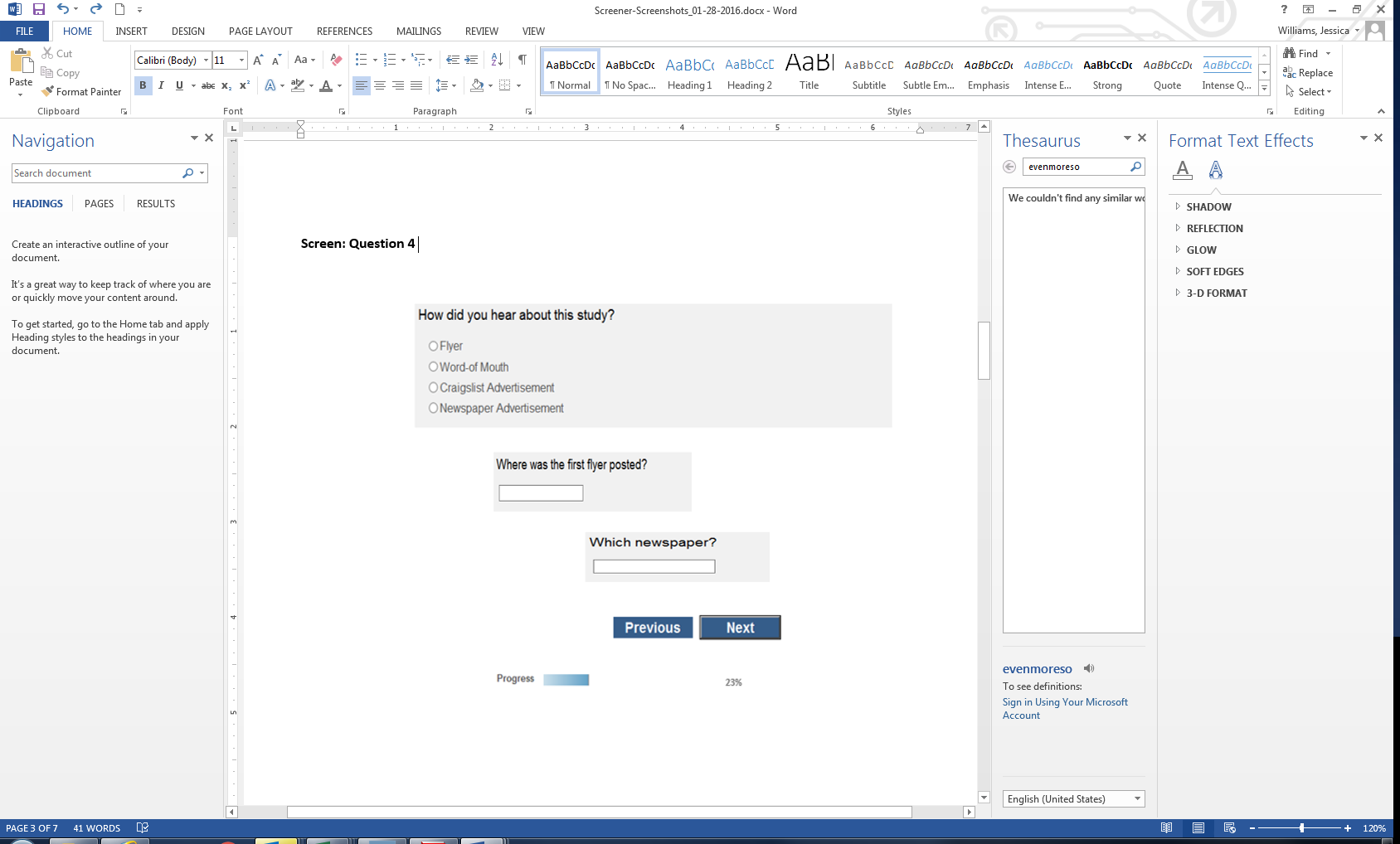Toggle Underline formatting button
The width and height of the screenshot is (1400, 844).
click(179, 85)
